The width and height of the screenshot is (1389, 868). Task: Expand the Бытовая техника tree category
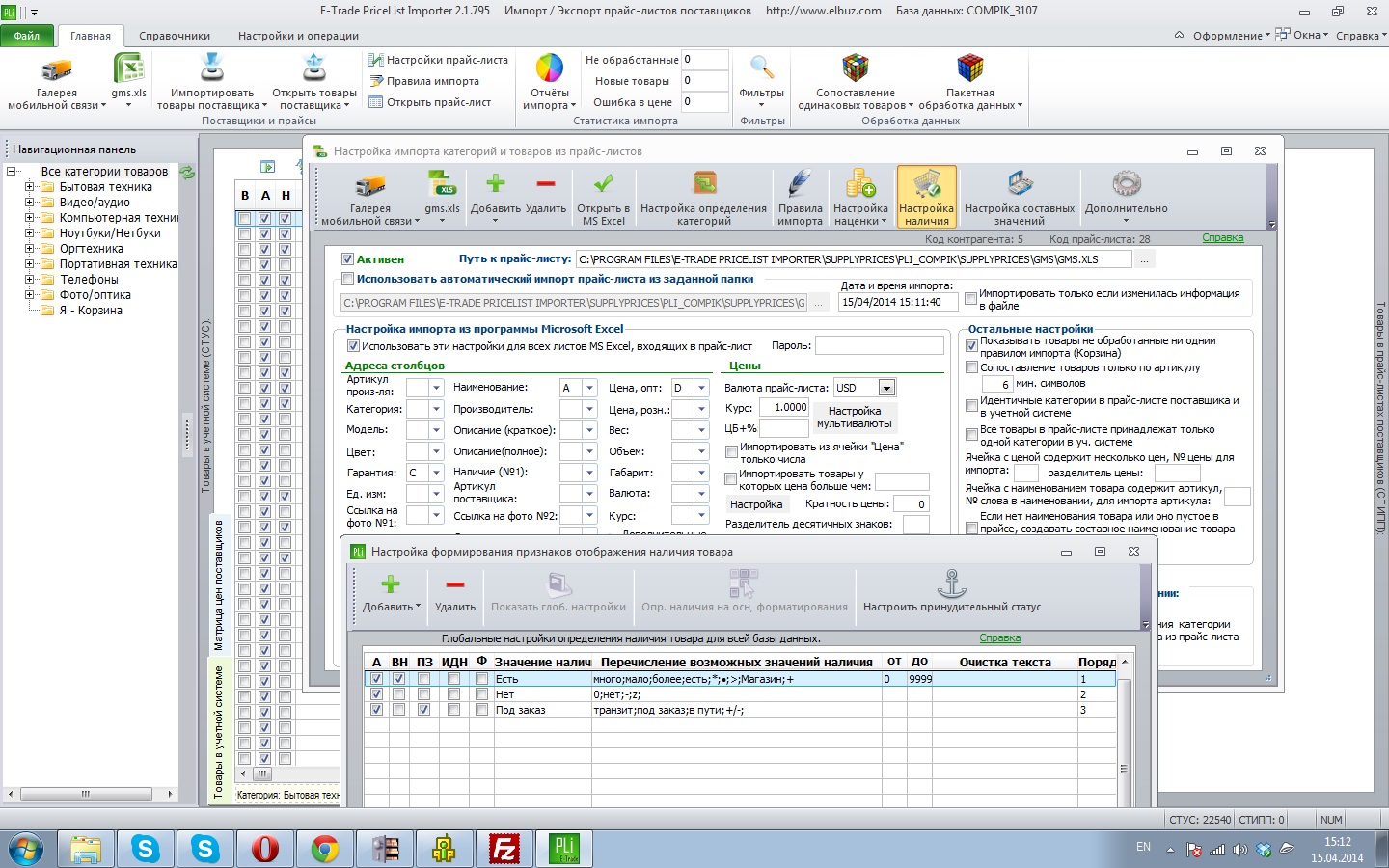click(30, 187)
